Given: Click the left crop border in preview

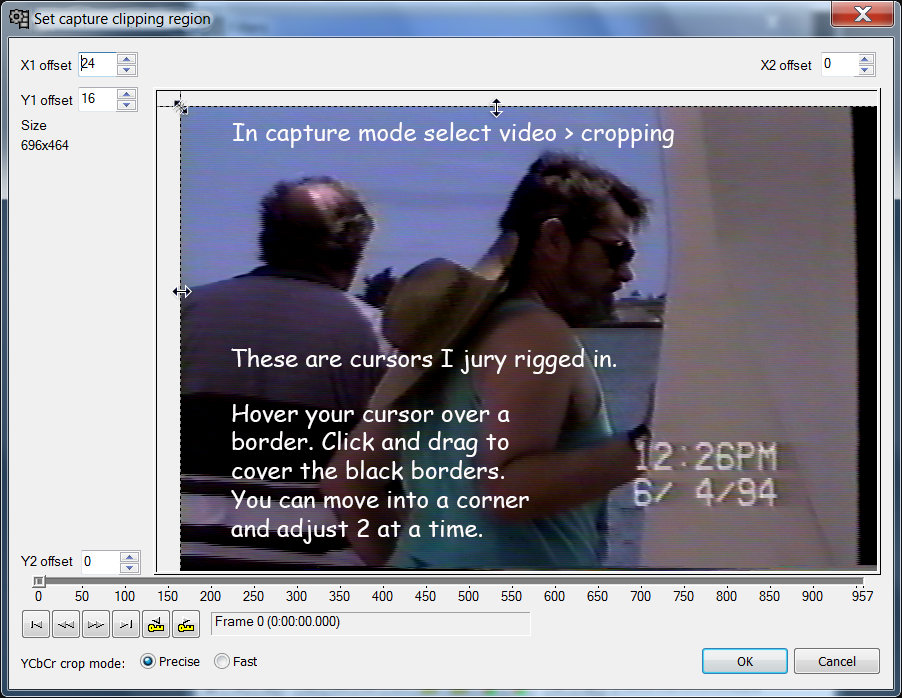Looking at the screenshot, I should click(x=181, y=292).
